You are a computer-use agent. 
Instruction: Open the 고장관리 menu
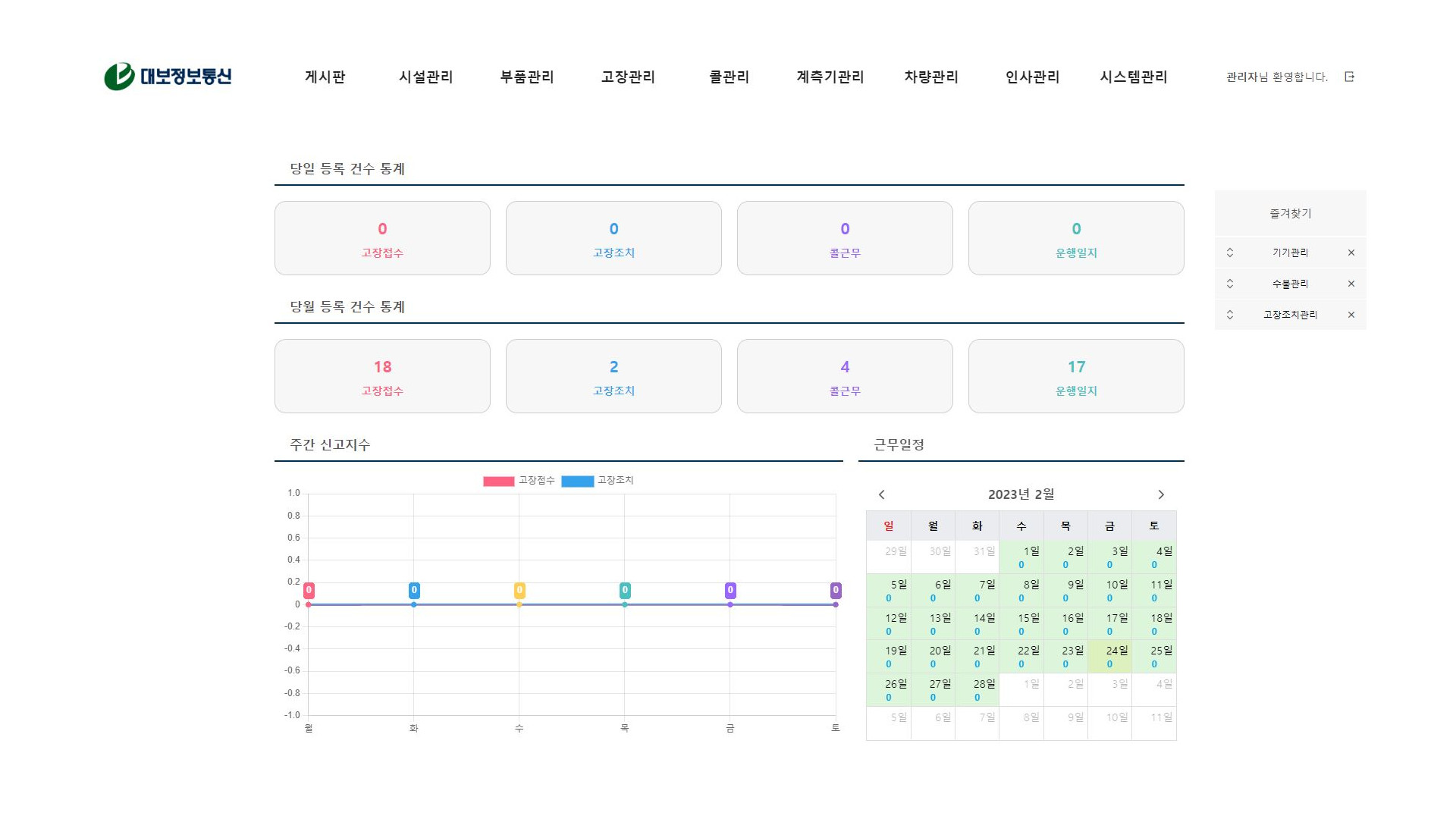(x=628, y=77)
